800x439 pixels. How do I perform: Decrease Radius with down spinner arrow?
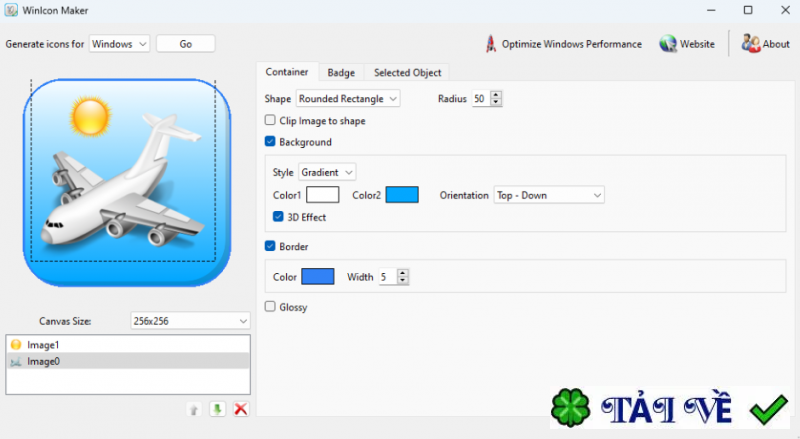click(x=496, y=102)
